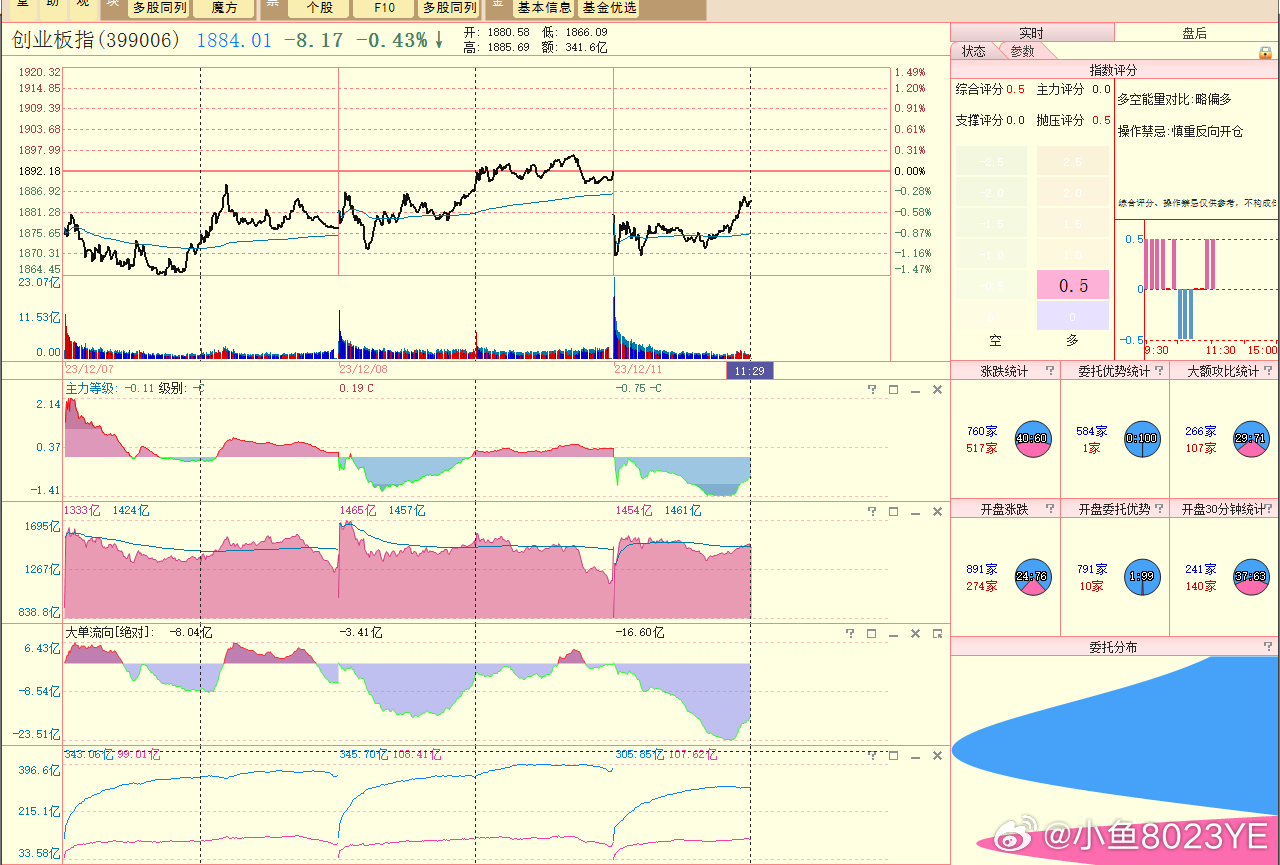Open the F10 info button
This screenshot has height=865, width=1280.
pos(385,8)
